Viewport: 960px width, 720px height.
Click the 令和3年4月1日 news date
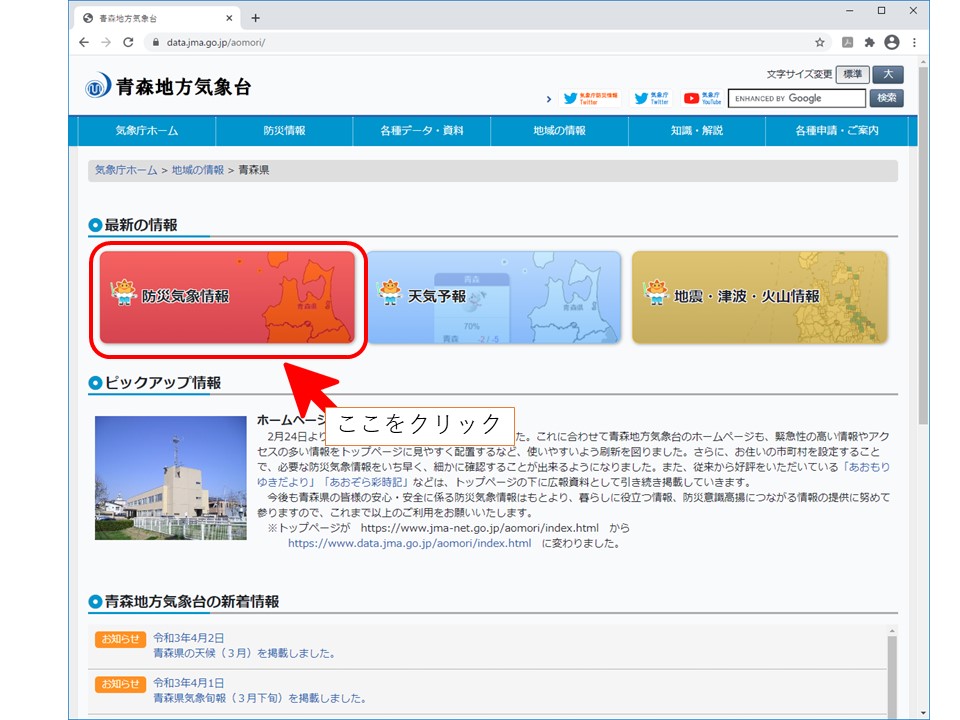point(189,683)
